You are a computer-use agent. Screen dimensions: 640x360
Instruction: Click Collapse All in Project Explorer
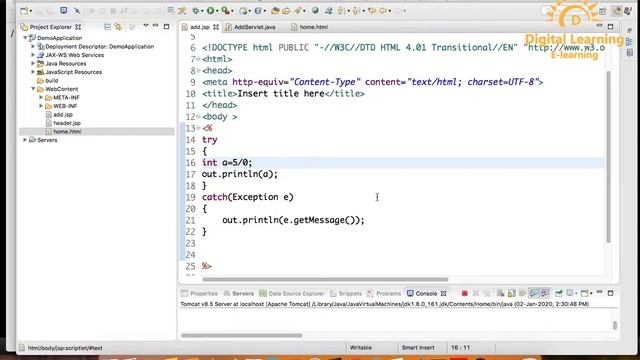[107, 27]
